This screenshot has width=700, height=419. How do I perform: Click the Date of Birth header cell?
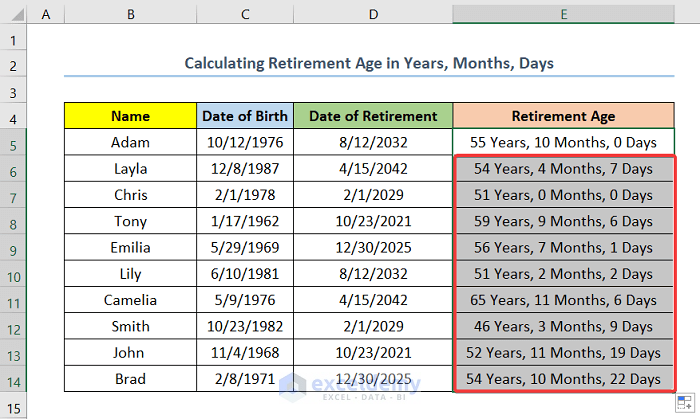[x=245, y=116]
